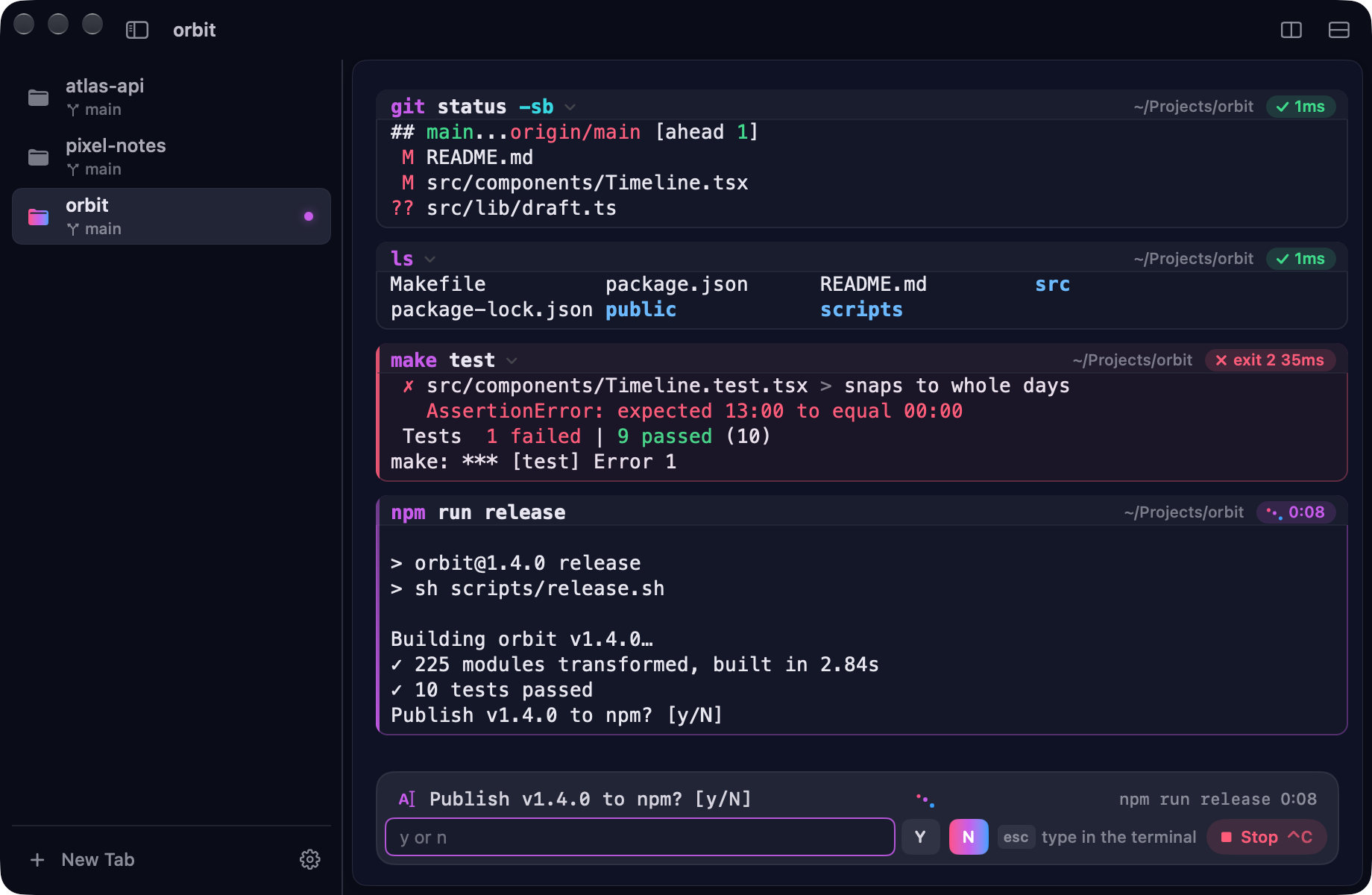
Task: Click 'src/components/Timeline.tsx' in git status
Action: 587,183
